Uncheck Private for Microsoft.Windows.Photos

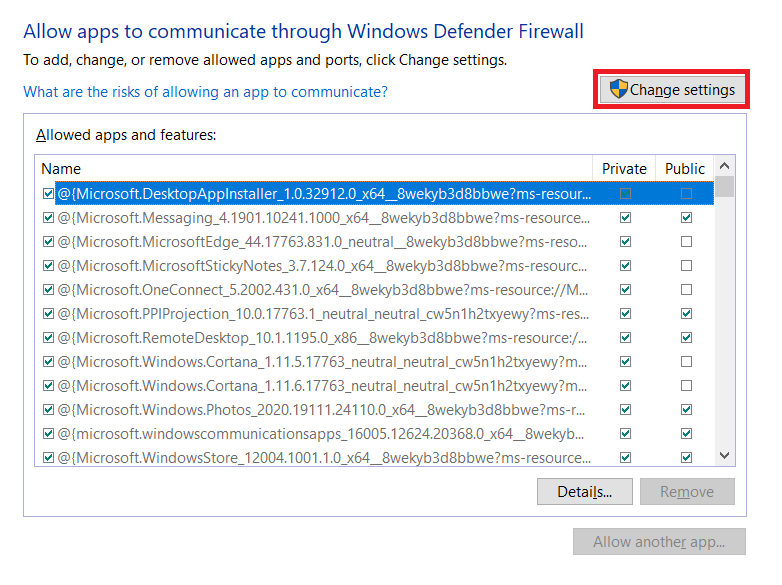tap(625, 409)
